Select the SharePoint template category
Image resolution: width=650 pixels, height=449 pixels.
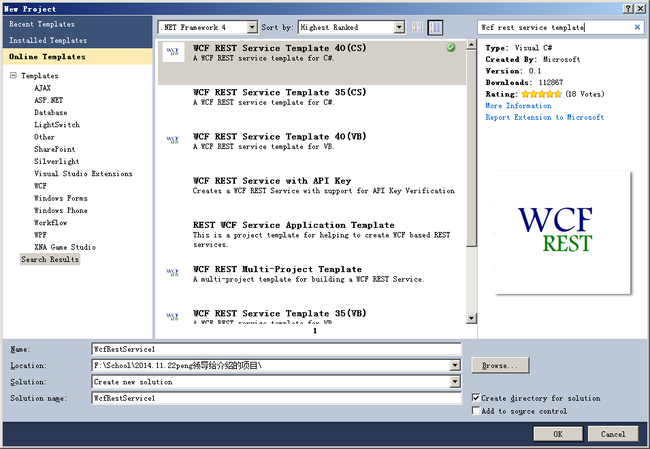point(54,149)
